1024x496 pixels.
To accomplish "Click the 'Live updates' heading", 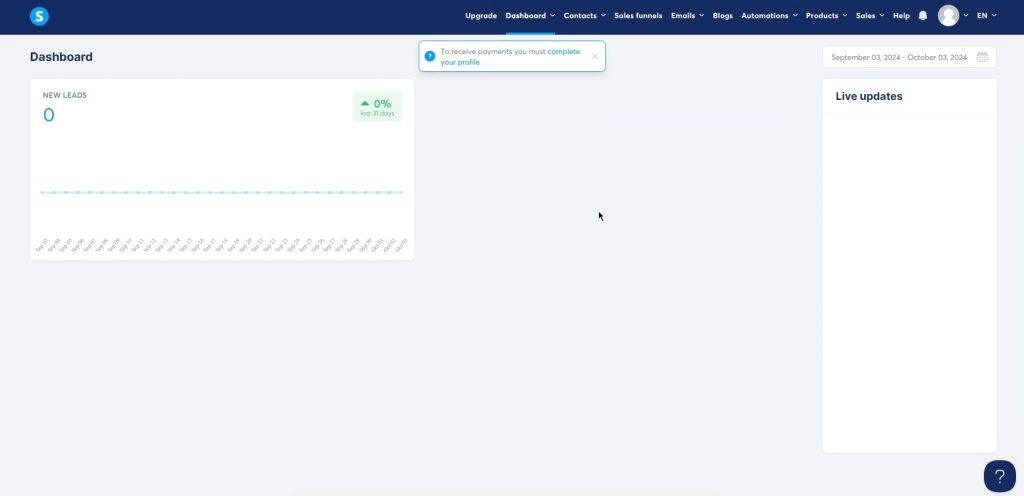I will (x=869, y=96).
